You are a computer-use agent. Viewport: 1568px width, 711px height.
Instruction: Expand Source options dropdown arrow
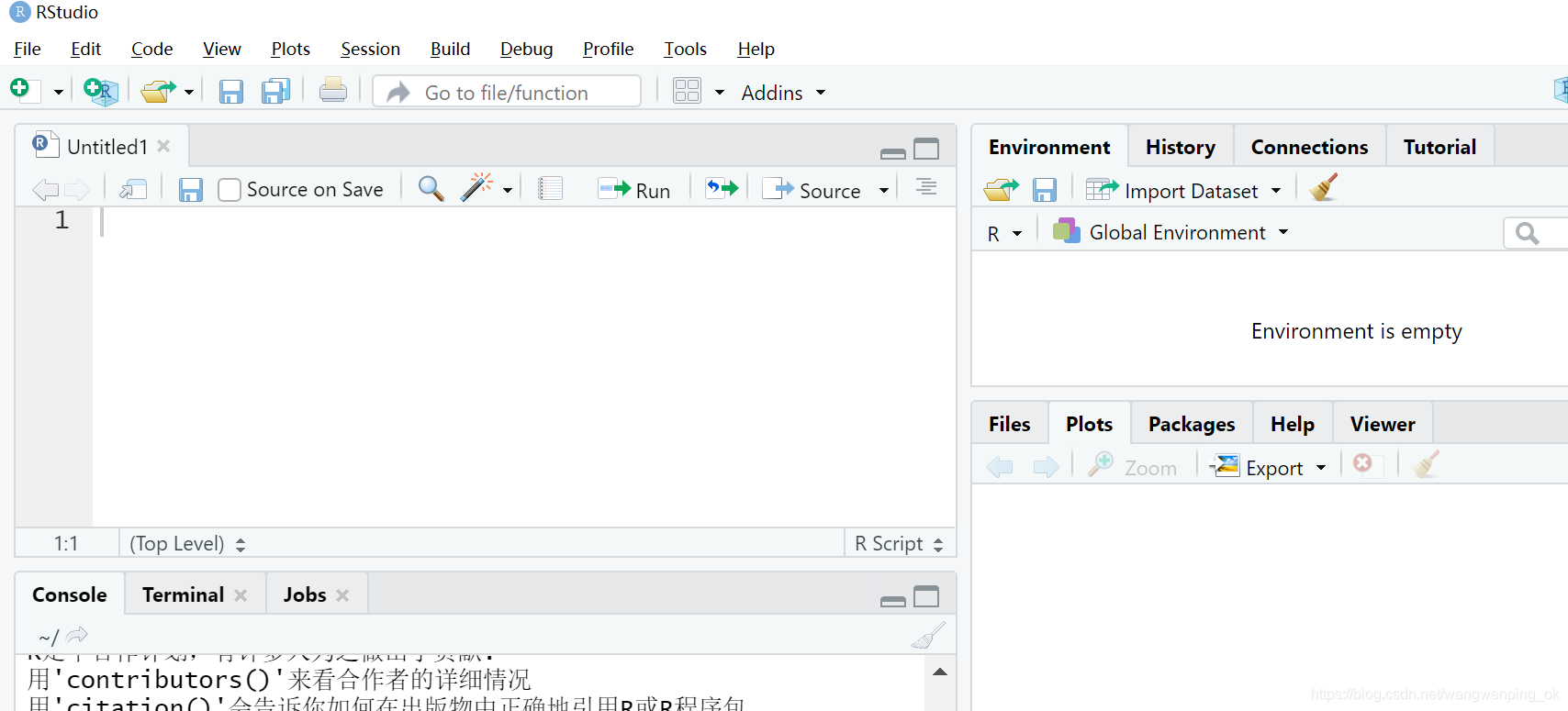point(884,191)
